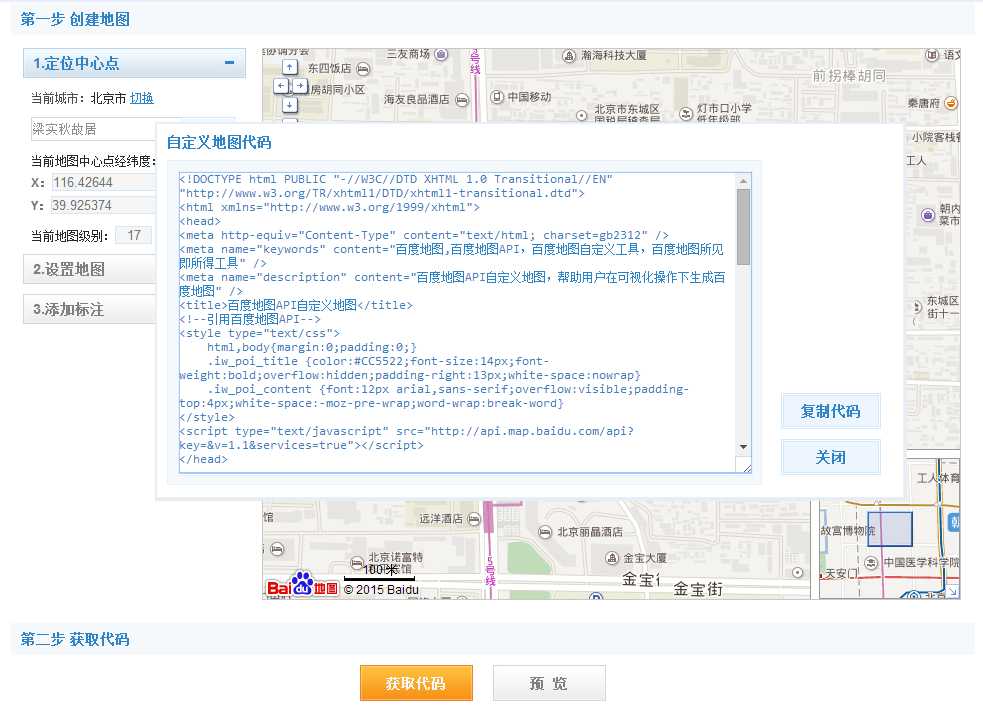The height and width of the screenshot is (723, 983).
Task: Collapse overview minimap corner arrow
Action: tap(953, 592)
